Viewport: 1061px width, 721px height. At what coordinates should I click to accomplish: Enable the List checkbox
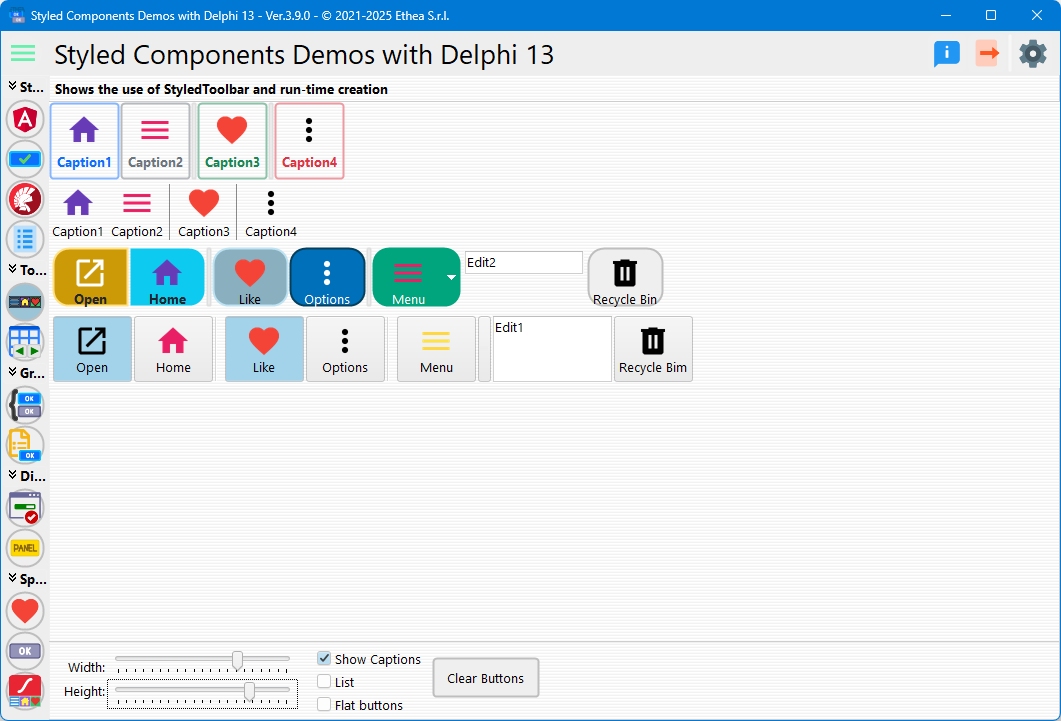click(x=324, y=682)
